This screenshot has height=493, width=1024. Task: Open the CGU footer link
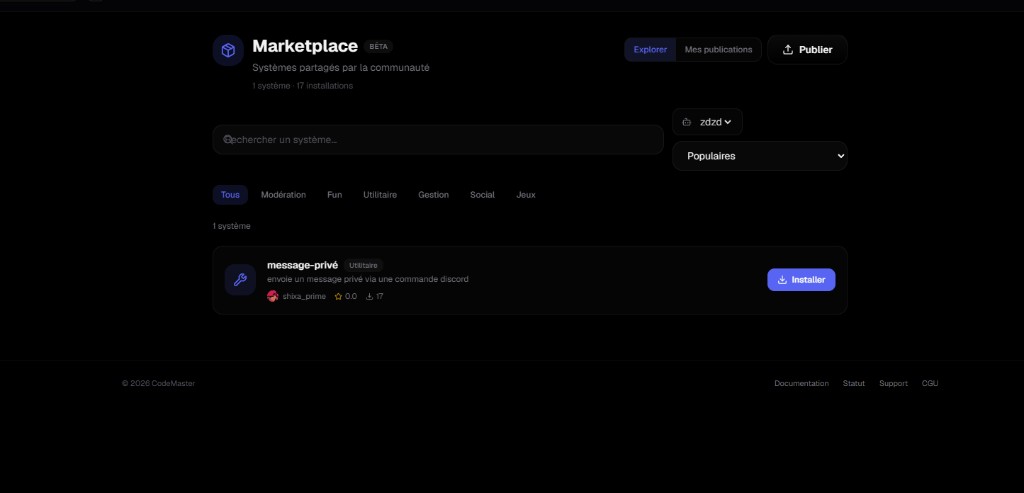click(930, 383)
